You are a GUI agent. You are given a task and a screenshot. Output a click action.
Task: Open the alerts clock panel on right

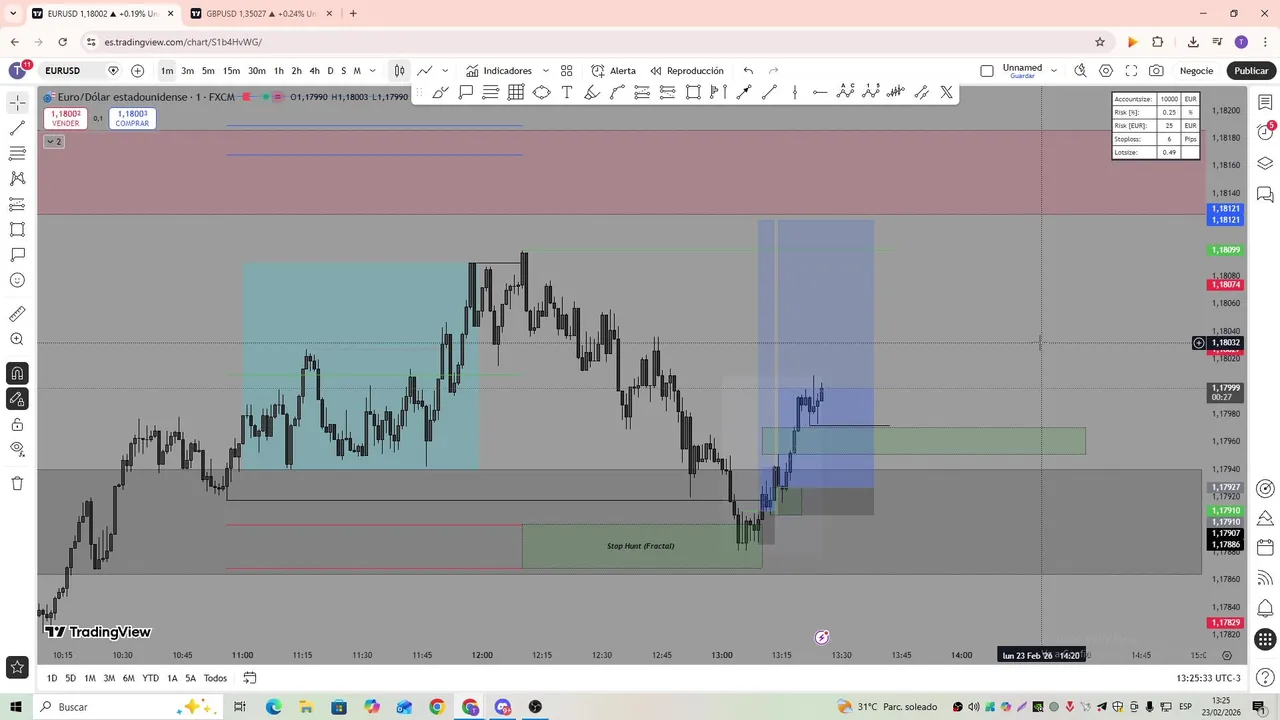click(x=1265, y=133)
